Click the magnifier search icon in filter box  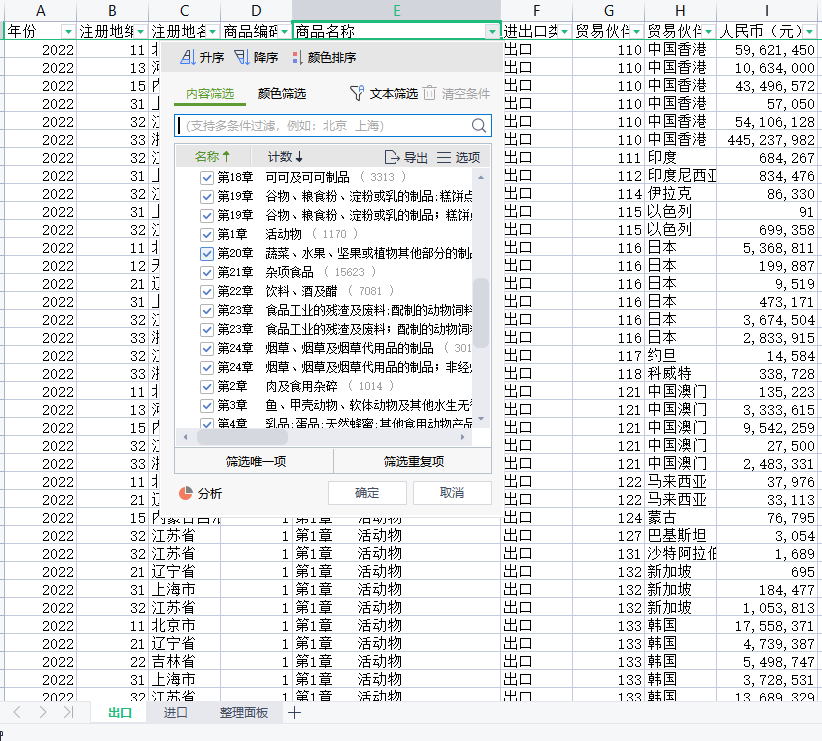[478, 126]
